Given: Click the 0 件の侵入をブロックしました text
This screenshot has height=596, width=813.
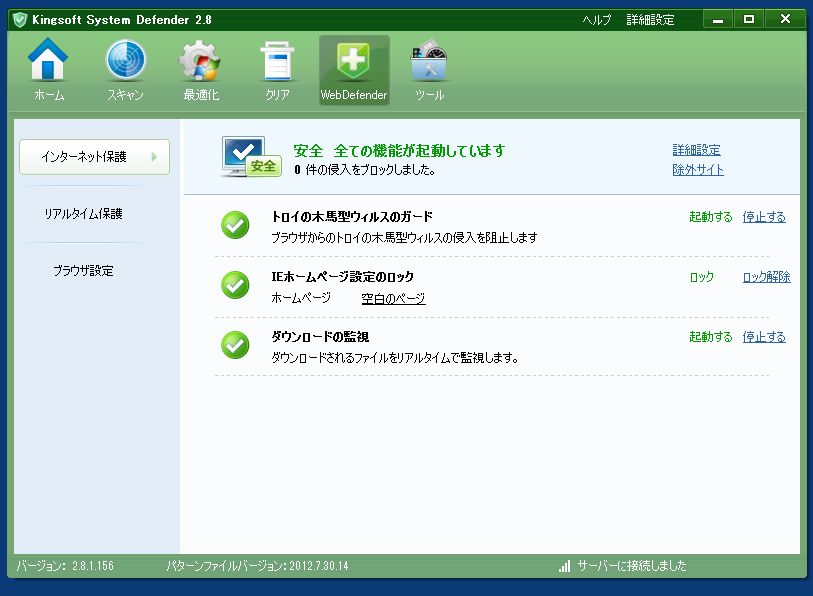Looking at the screenshot, I should coord(365,170).
